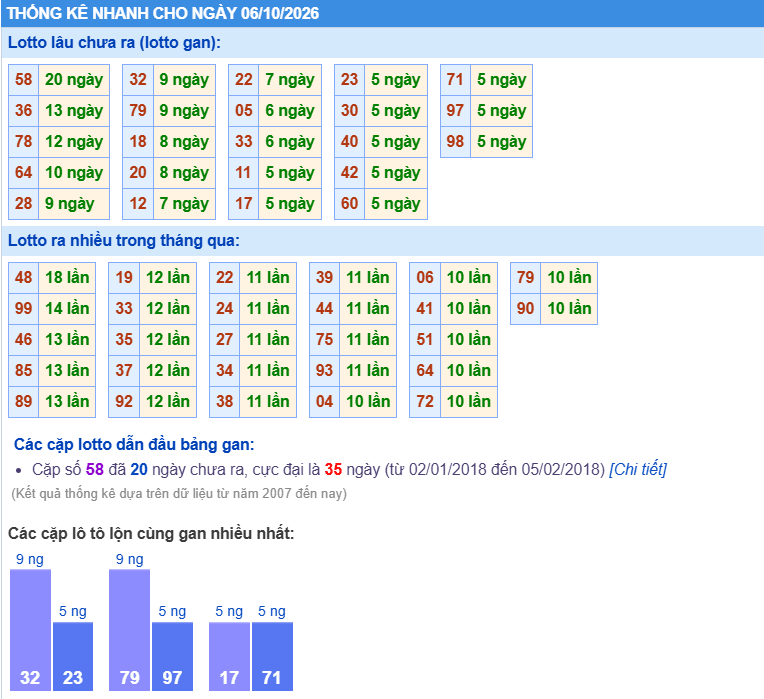Click the red 35 maximum days value
The image size is (764, 699).
point(333,469)
